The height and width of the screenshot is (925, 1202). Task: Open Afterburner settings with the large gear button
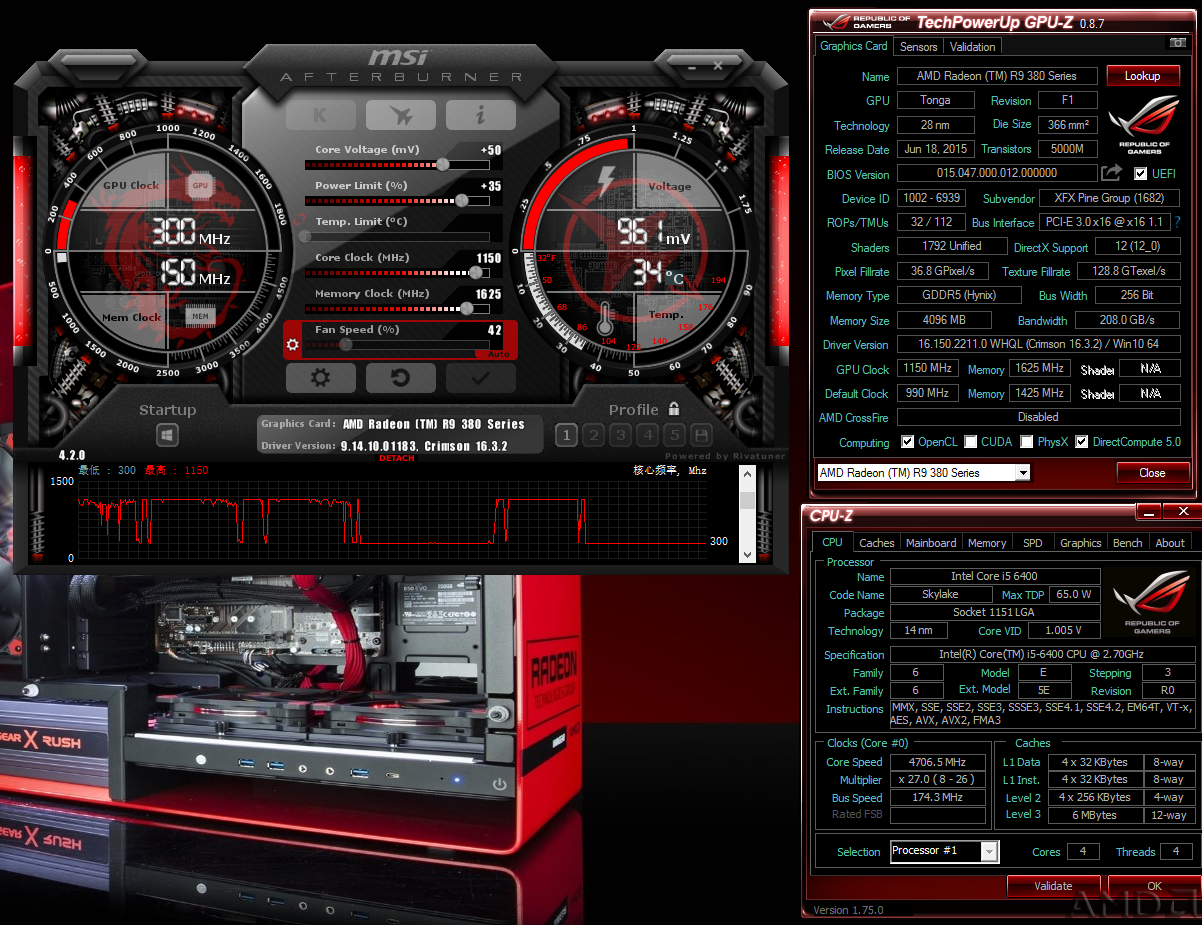click(x=320, y=378)
